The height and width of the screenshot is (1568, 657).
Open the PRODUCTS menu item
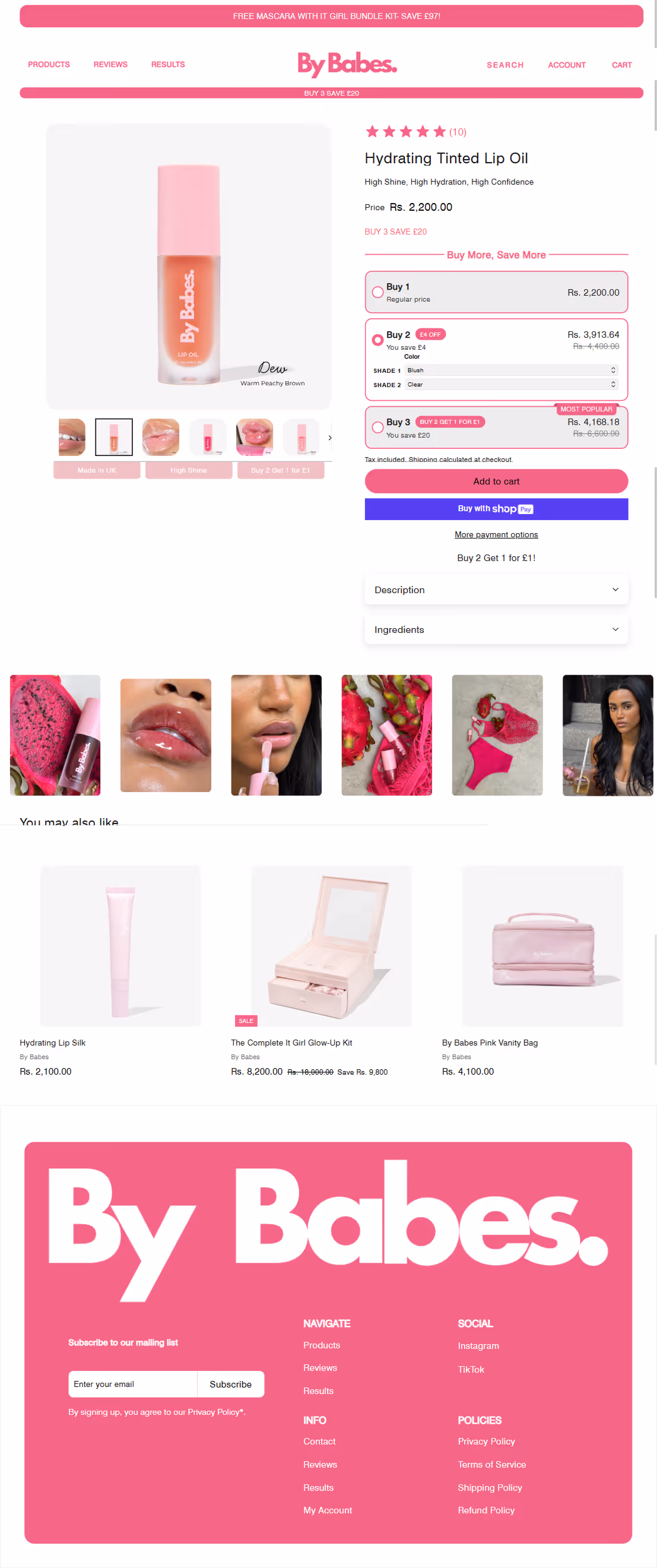49,65
